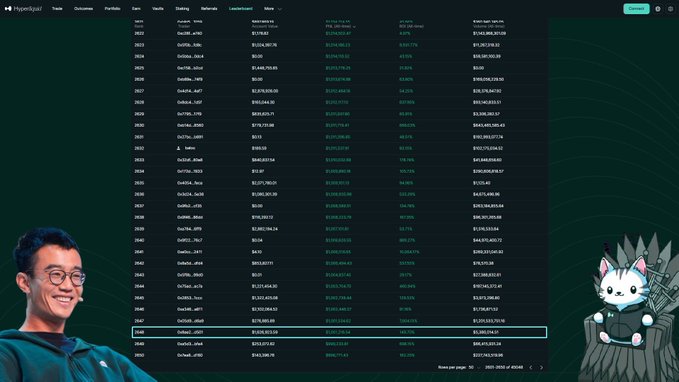Open the trader address in highlighted rank 2648 row
679x382 pixels.
tap(190, 332)
